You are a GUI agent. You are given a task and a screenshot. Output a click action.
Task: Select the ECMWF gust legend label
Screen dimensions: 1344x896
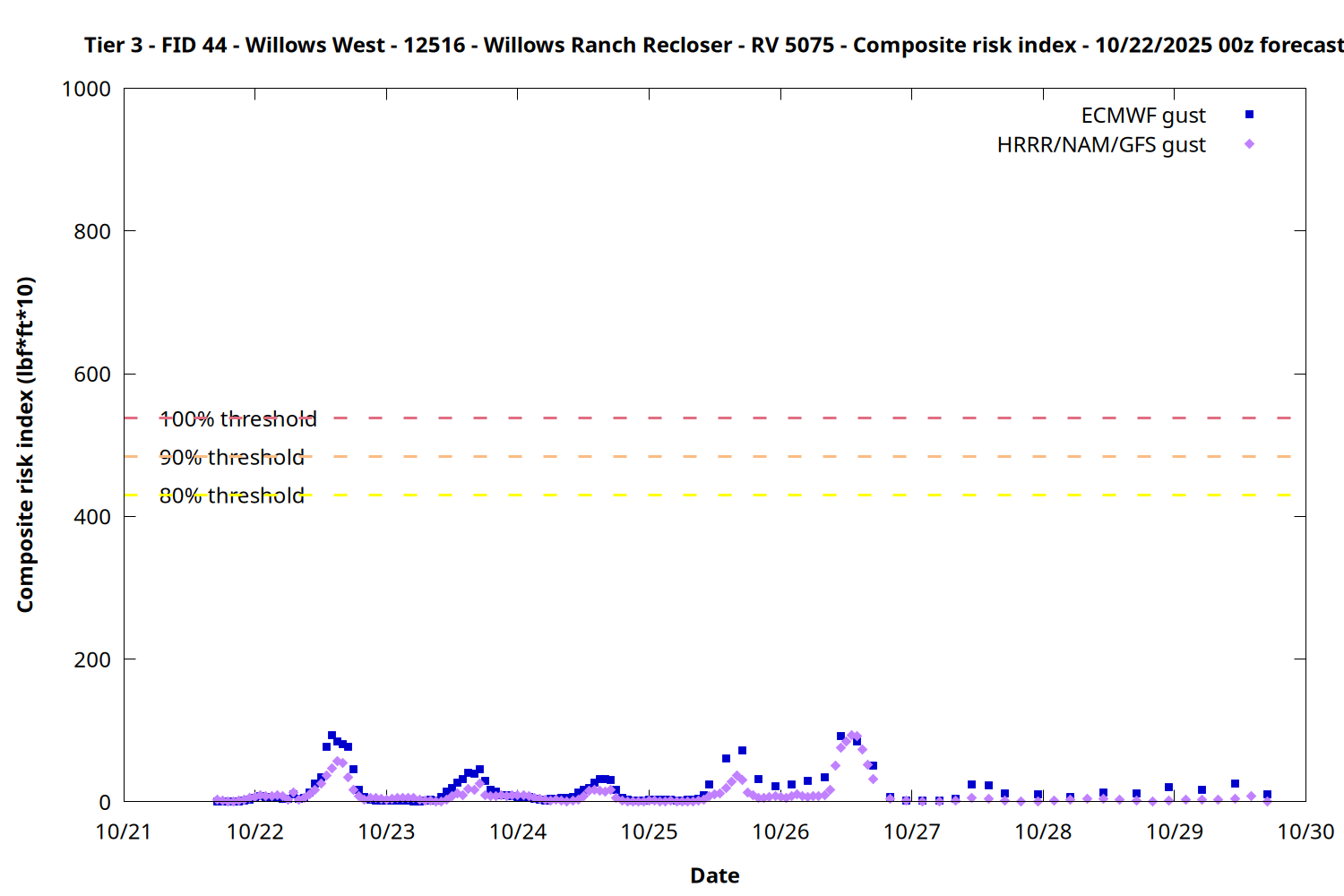(1142, 116)
